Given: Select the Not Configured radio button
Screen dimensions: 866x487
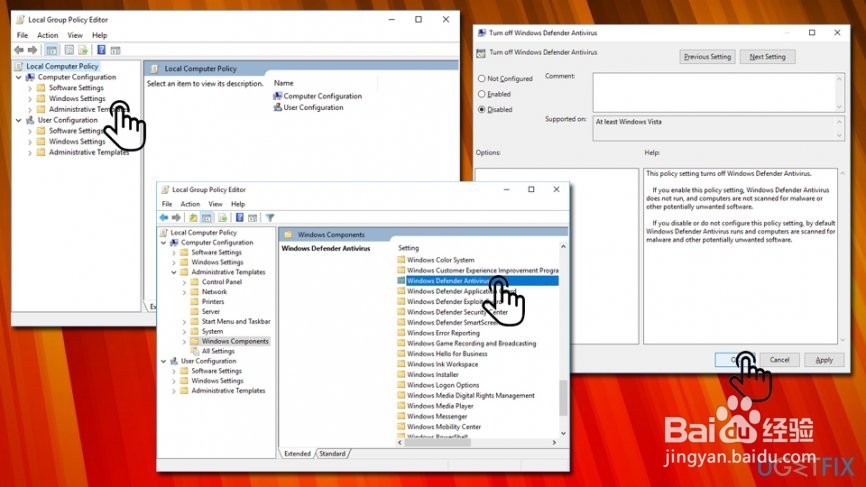Looking at the screenshot, I should (x=482, y=78).
